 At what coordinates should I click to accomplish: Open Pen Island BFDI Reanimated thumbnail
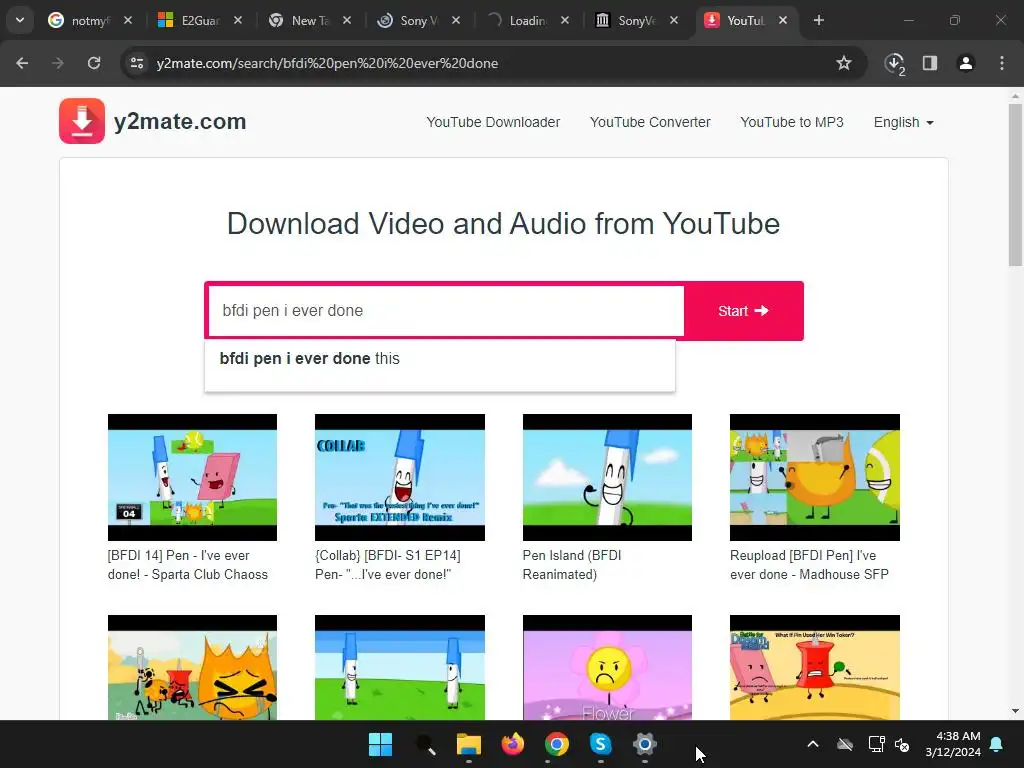coord(607,477)
